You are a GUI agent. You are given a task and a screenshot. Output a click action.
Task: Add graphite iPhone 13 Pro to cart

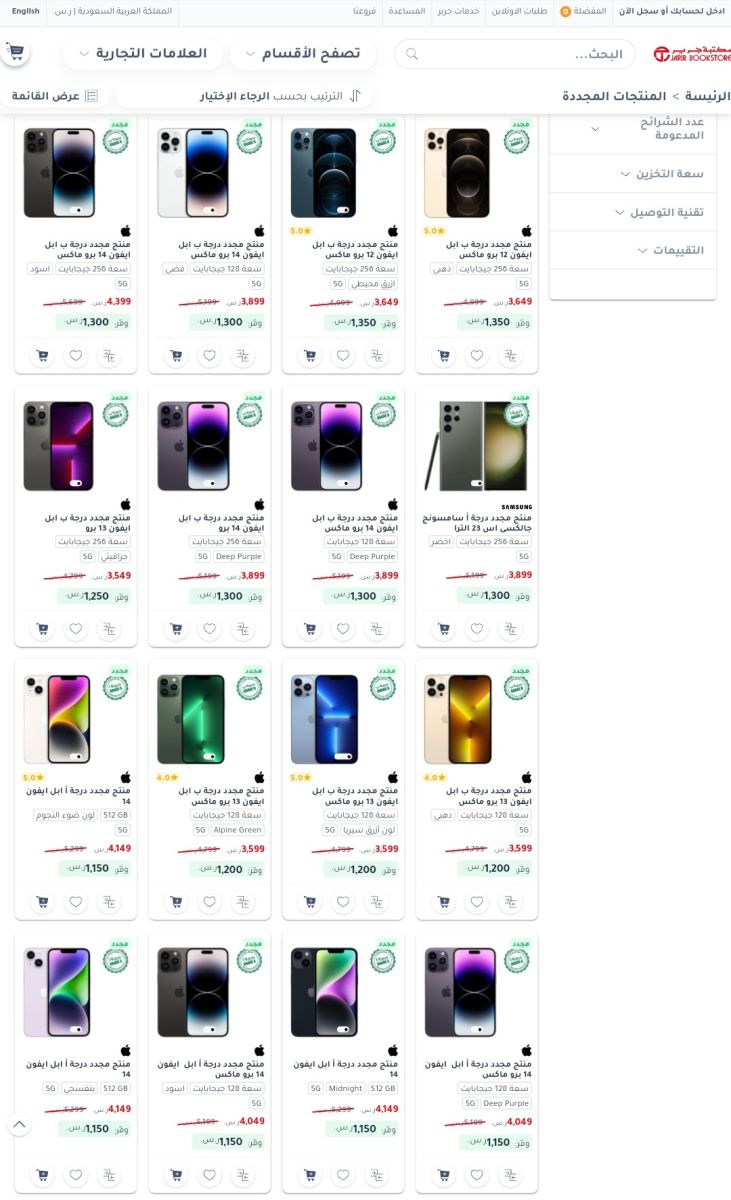click(x=42, y=629)
